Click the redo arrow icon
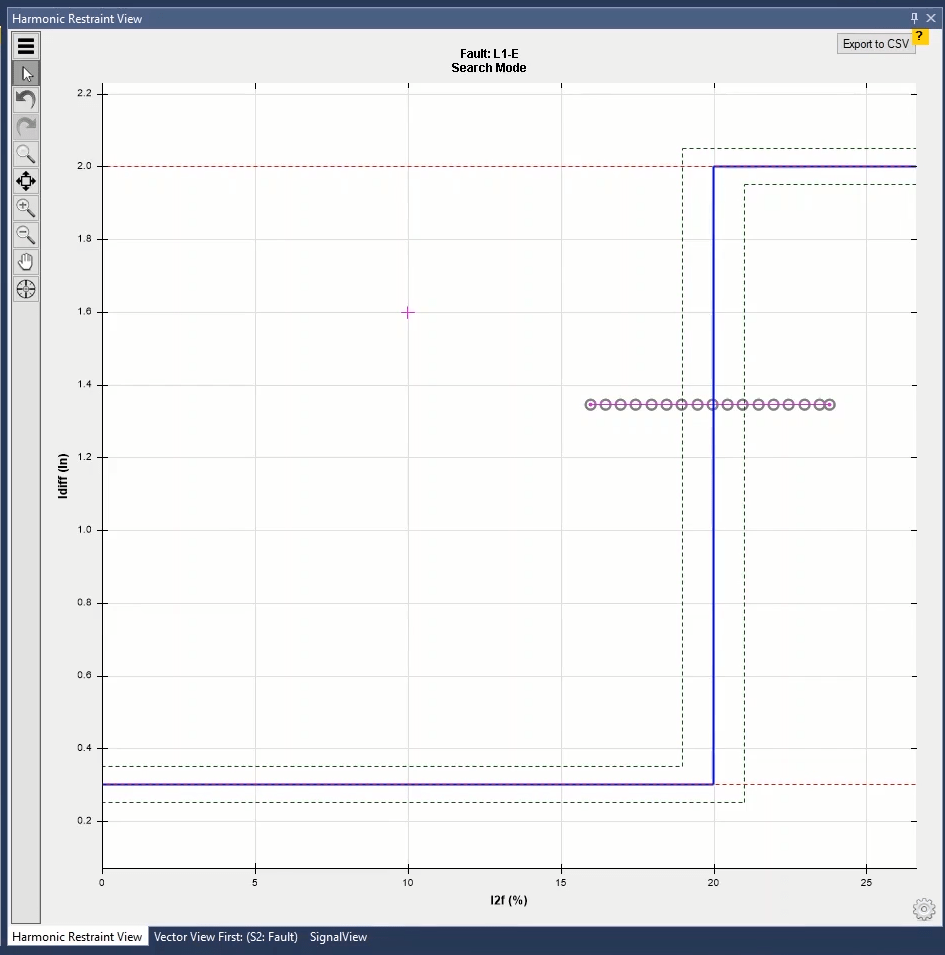Viewport: 945px width, 955px height. point(26,127)
